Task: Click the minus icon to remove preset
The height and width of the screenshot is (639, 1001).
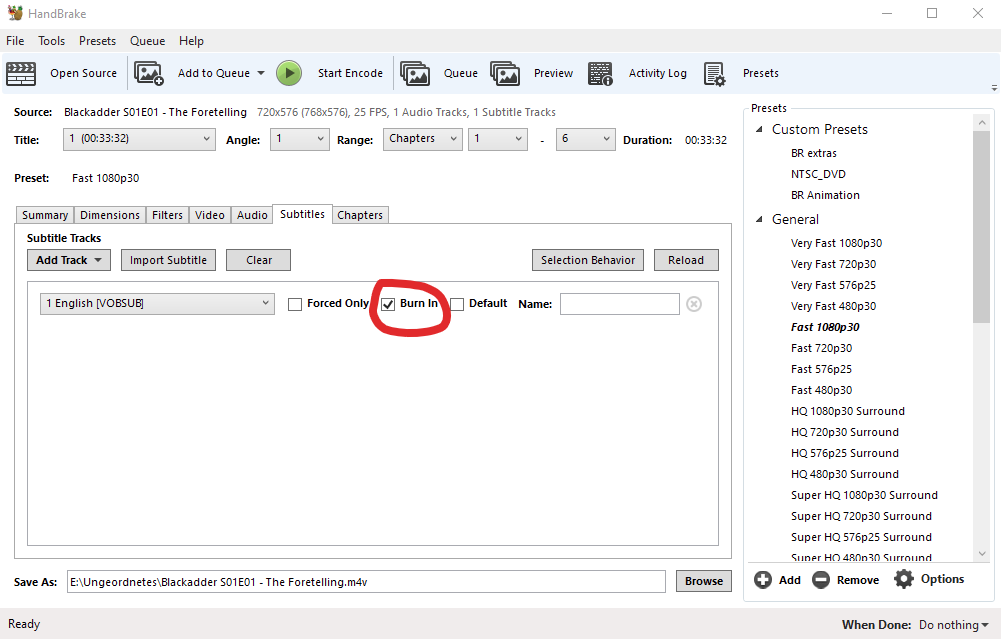Action: click(821, 580)
